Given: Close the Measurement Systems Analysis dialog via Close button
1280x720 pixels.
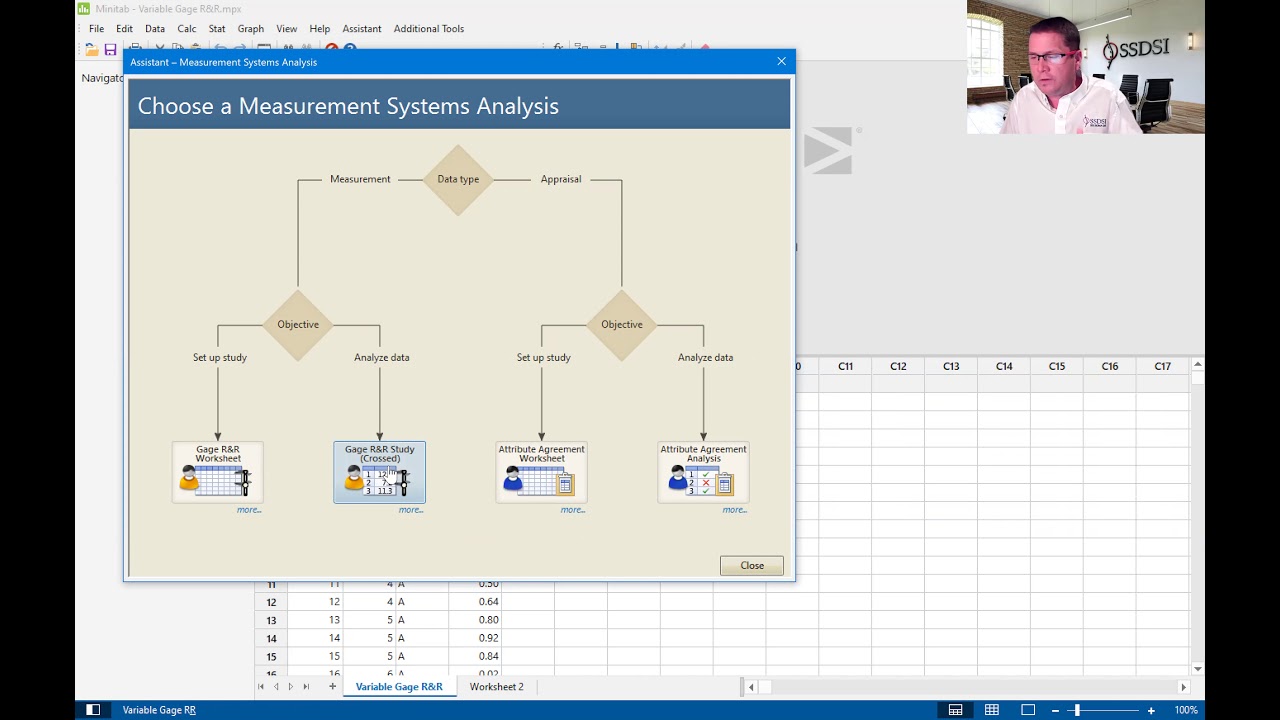Looking at the screenshot, I should (752, 566).
